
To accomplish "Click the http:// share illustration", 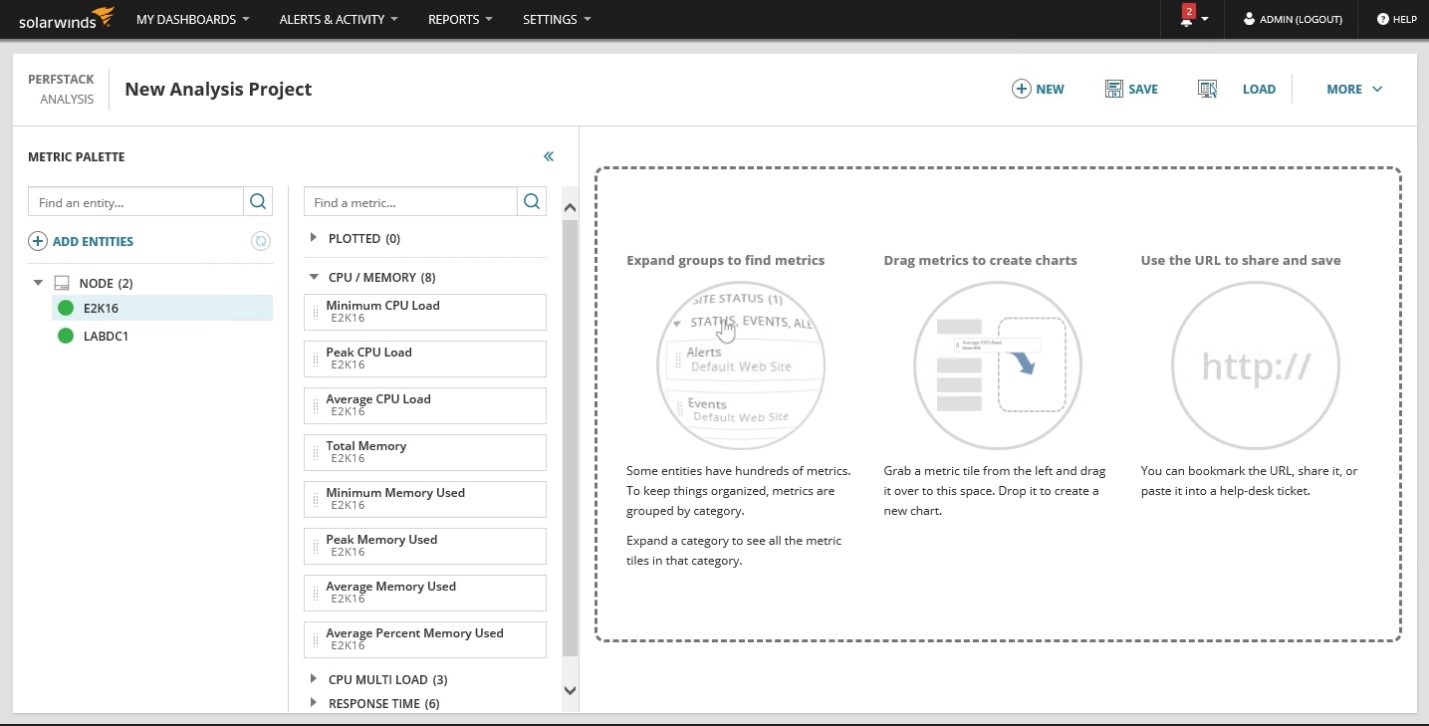I will point(1255,366).
